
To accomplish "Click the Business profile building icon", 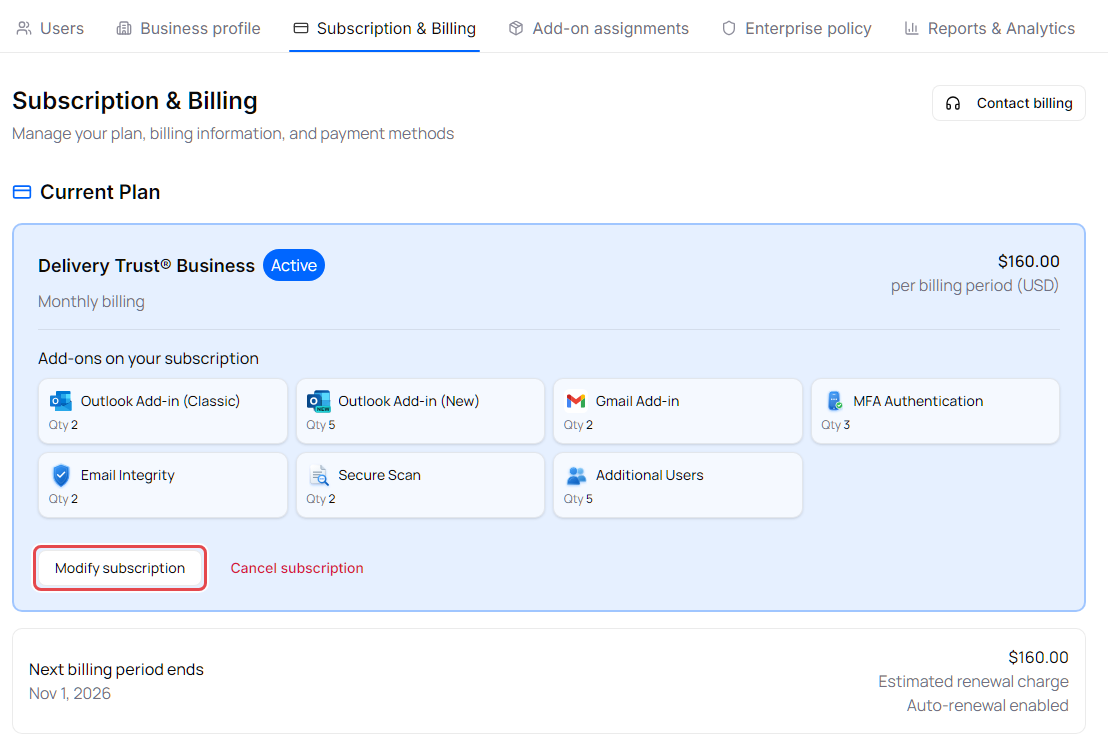I will click(124, 28).
